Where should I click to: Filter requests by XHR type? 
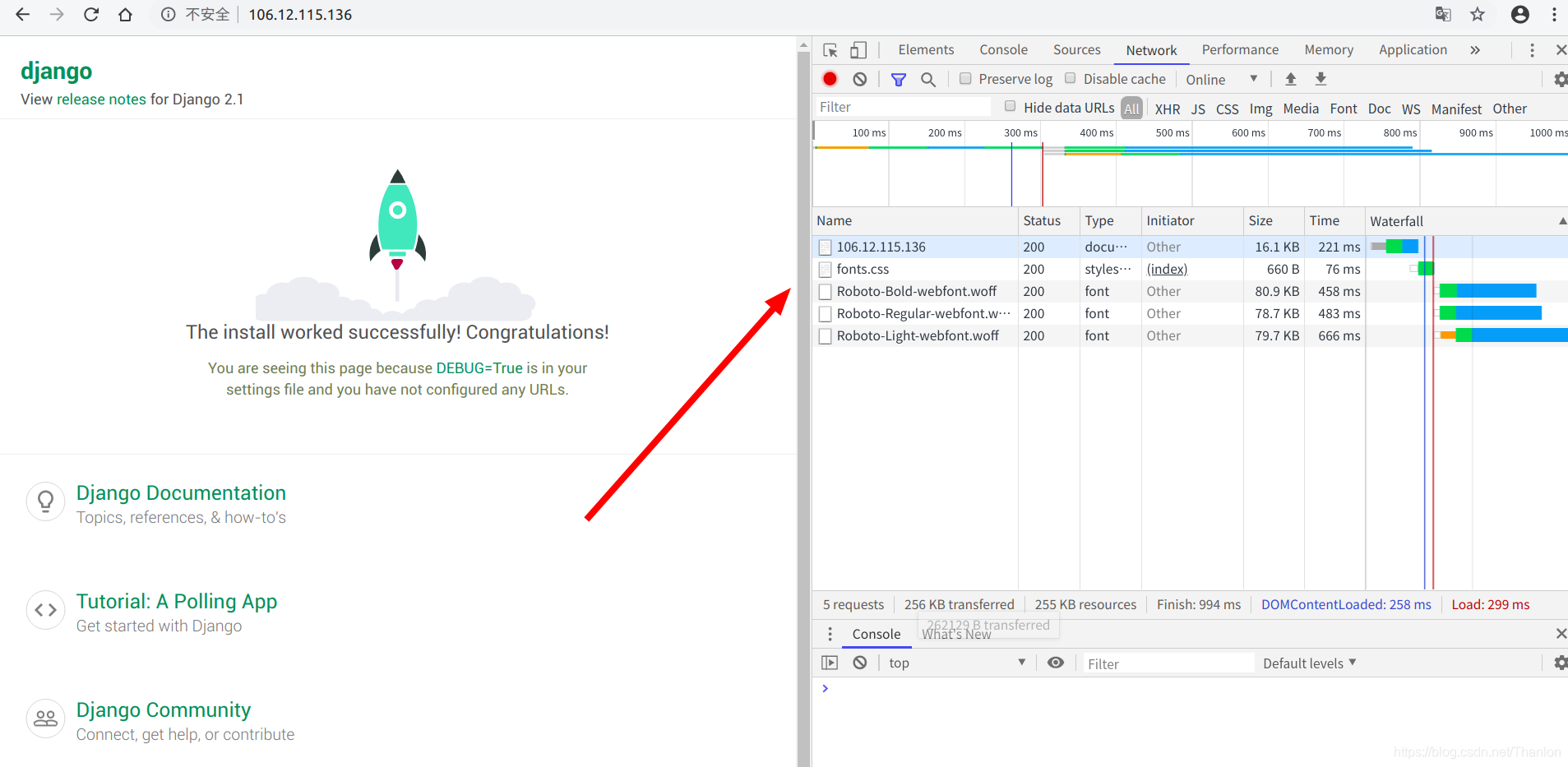click(1168, 109)
